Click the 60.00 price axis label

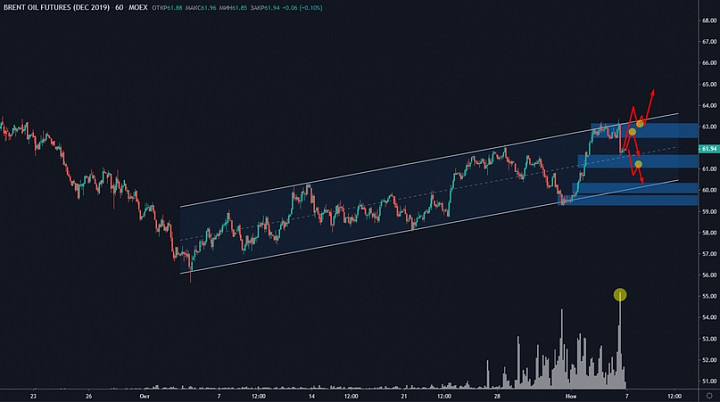pyautogui.click(x=709, y=190)
